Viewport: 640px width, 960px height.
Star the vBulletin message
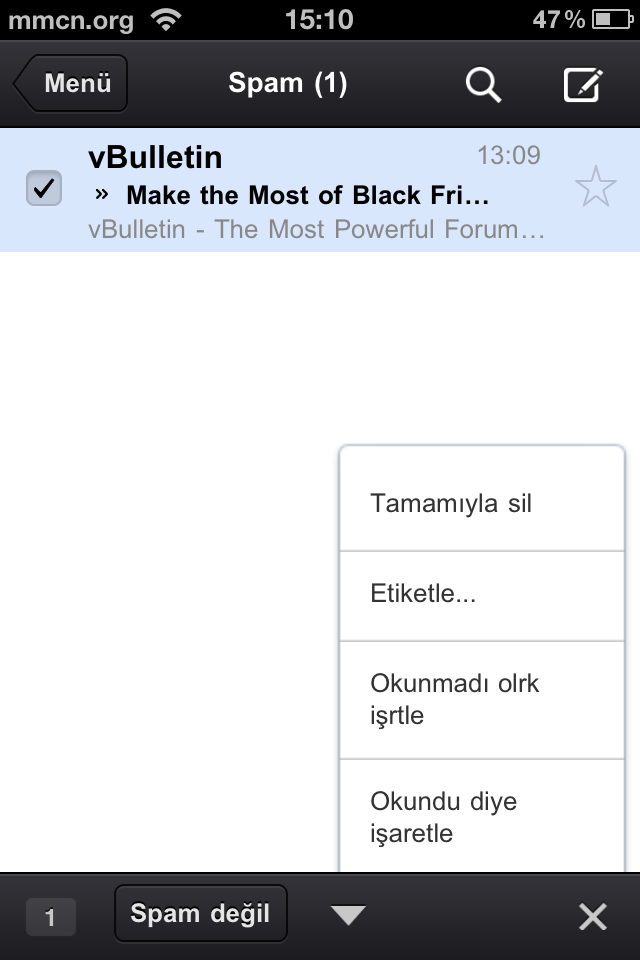[x=596, y=188]
